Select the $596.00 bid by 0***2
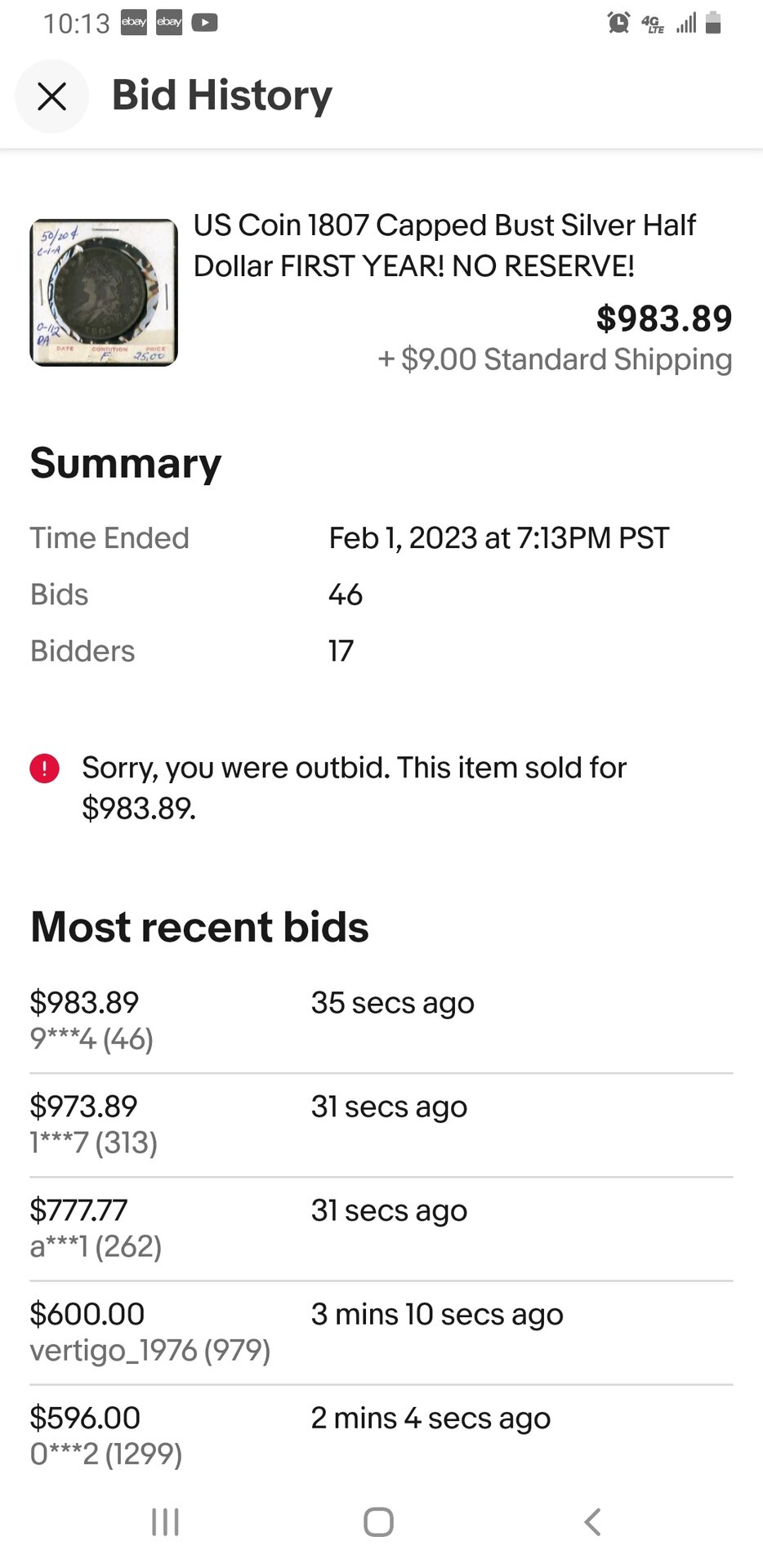 [381, 1436]
